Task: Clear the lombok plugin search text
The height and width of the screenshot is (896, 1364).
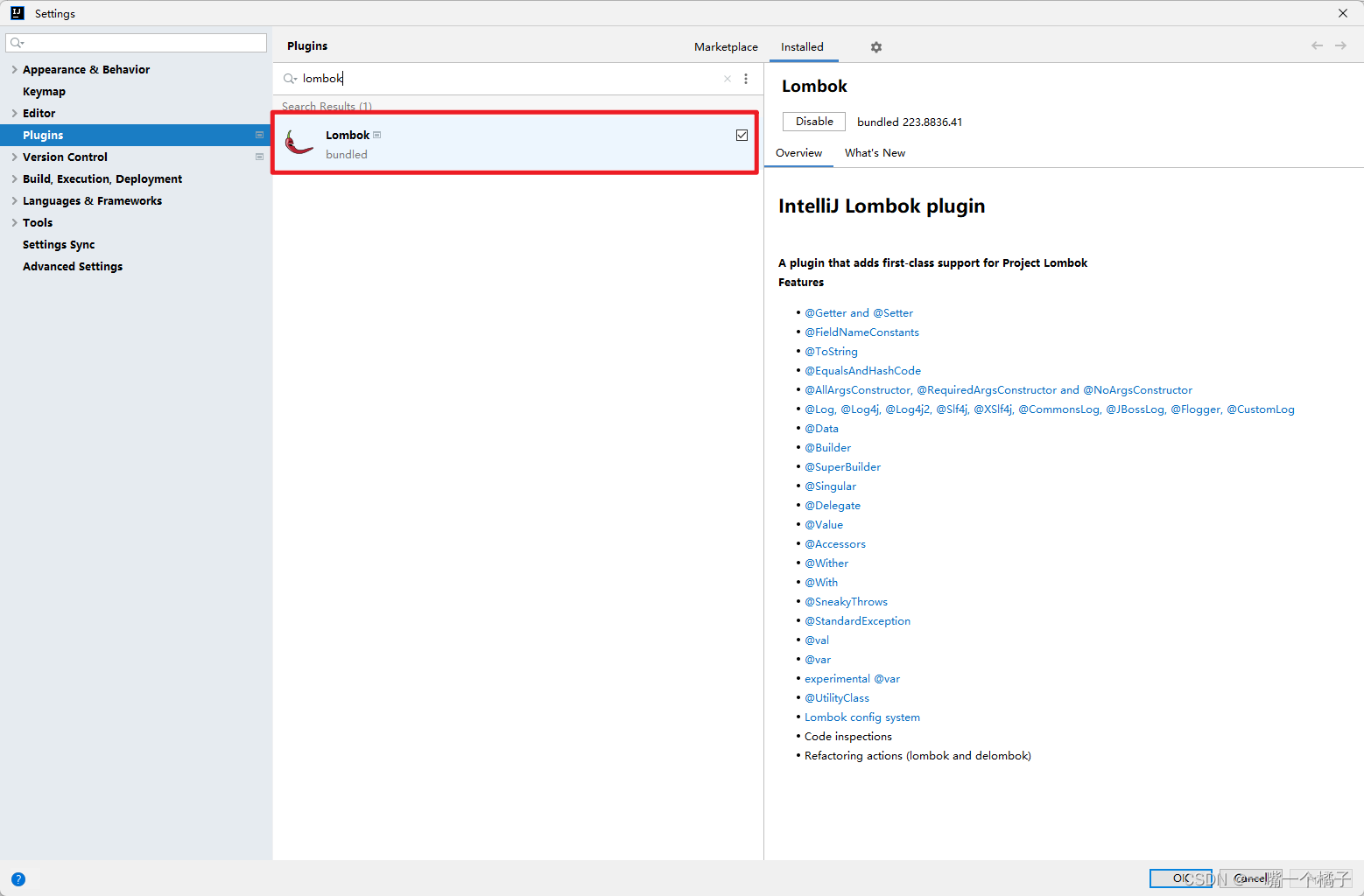Action: pos(727,79)
